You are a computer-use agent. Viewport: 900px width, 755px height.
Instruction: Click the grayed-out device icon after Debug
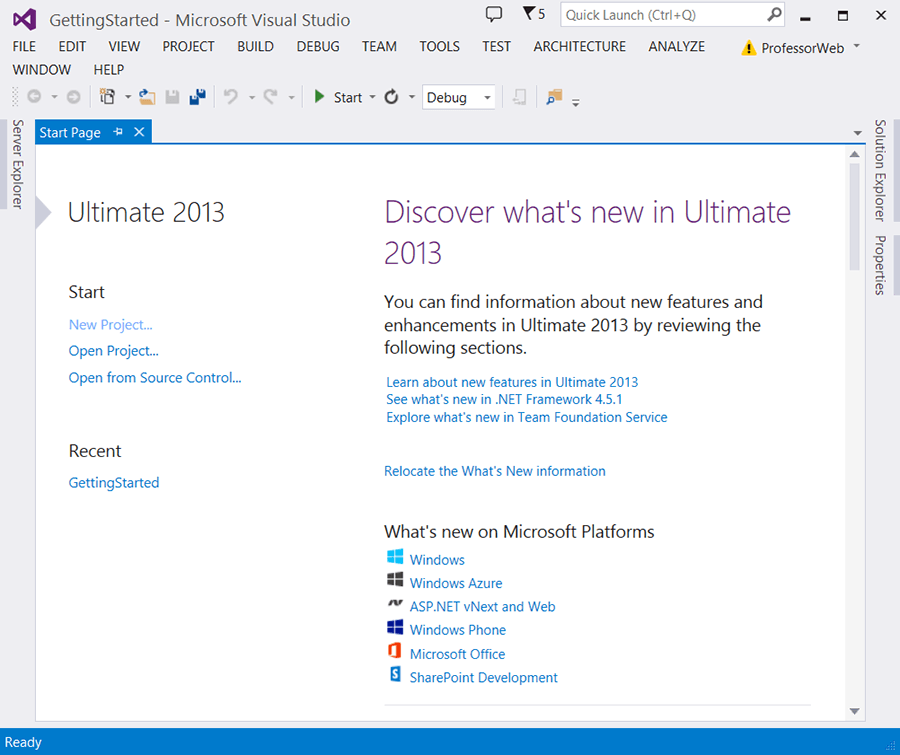pos(519,97)
